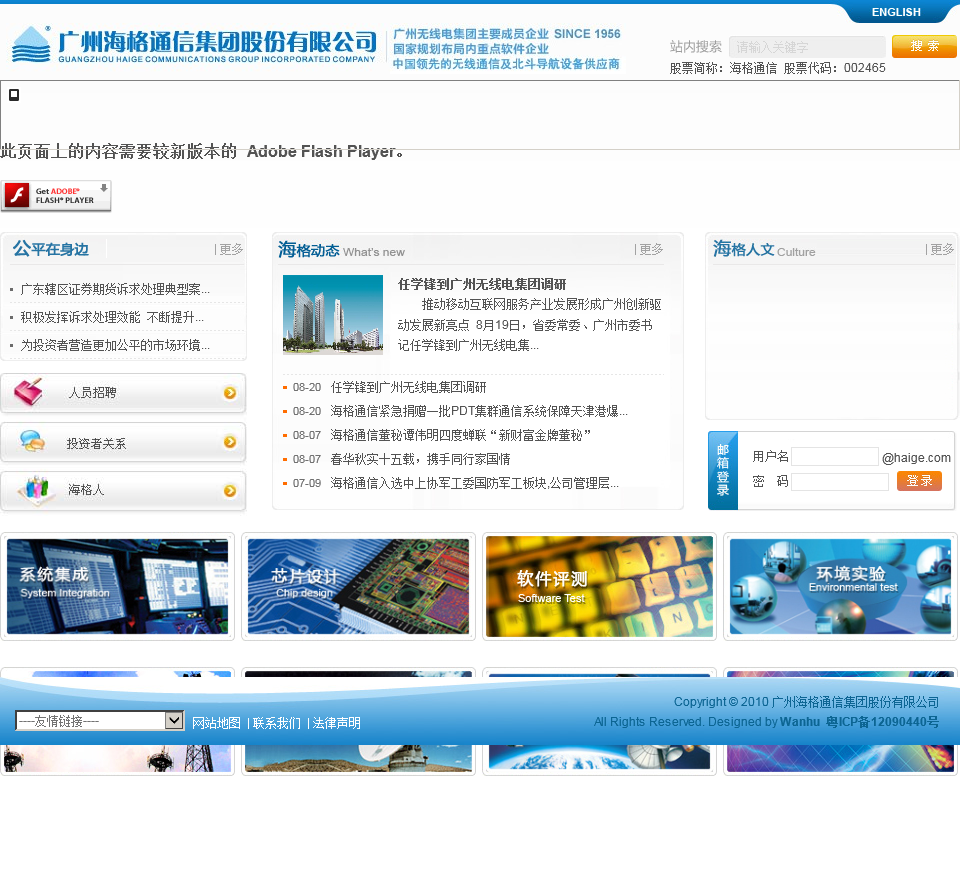Open the 友情链接 dropdown list

pos(100,721)
